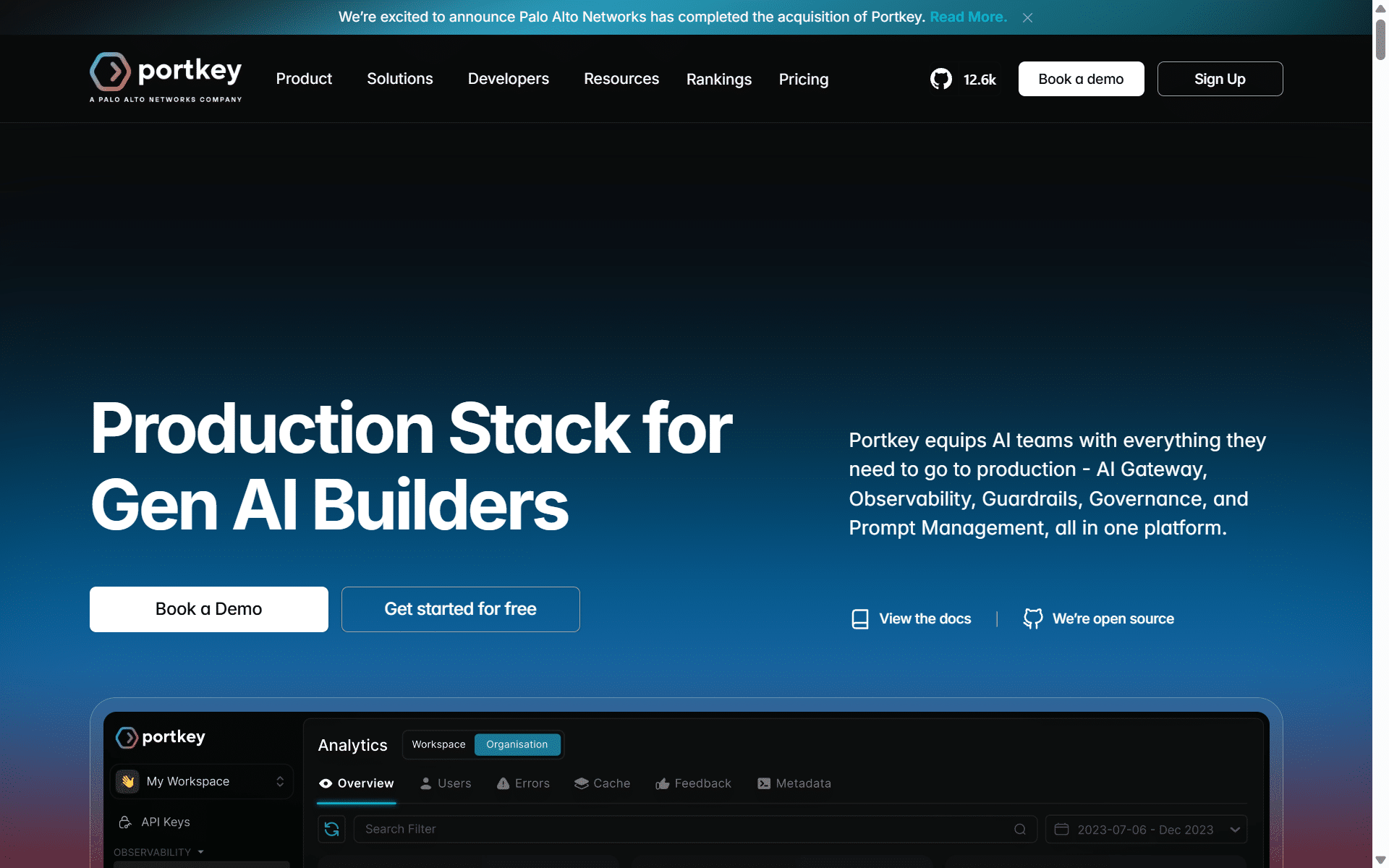This screenshot has height=868, width=1389.
Task: Click the stack icon on Cache tab
Action: click(581, 783)
